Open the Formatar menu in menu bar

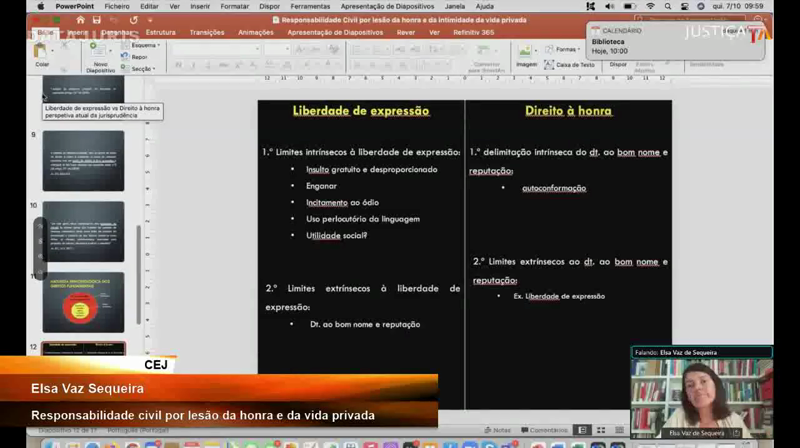point(234,6)
